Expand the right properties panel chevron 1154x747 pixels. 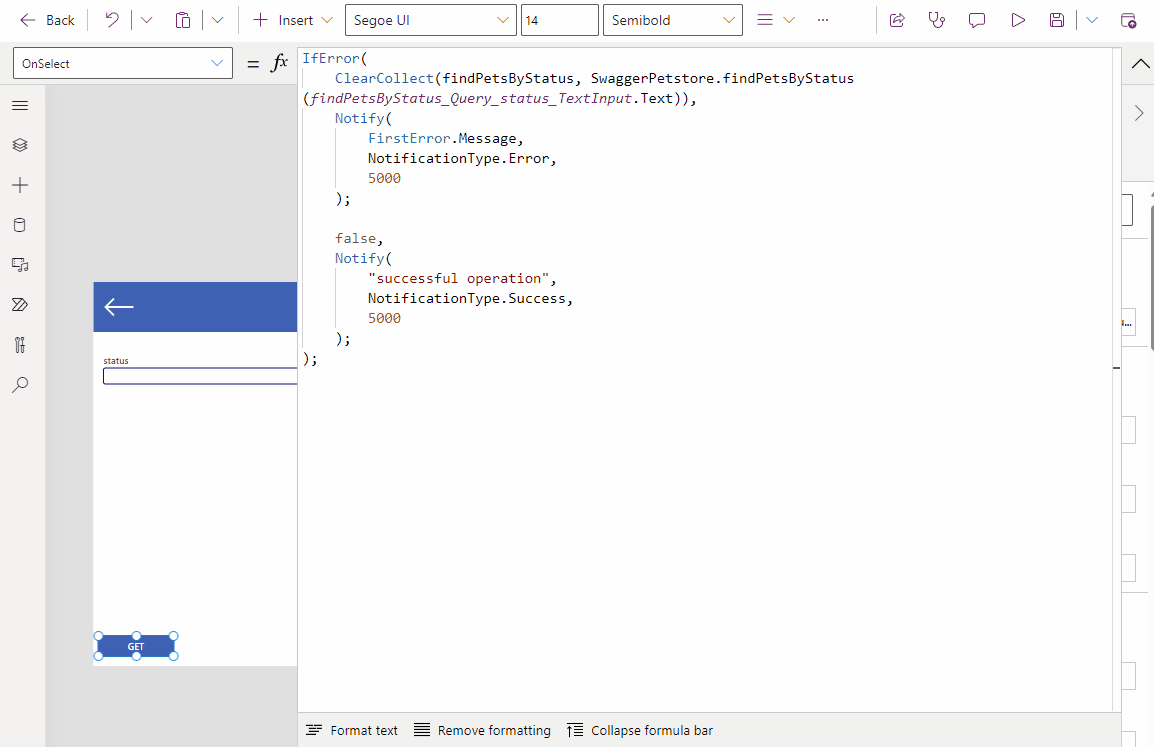pos(1138,113)
